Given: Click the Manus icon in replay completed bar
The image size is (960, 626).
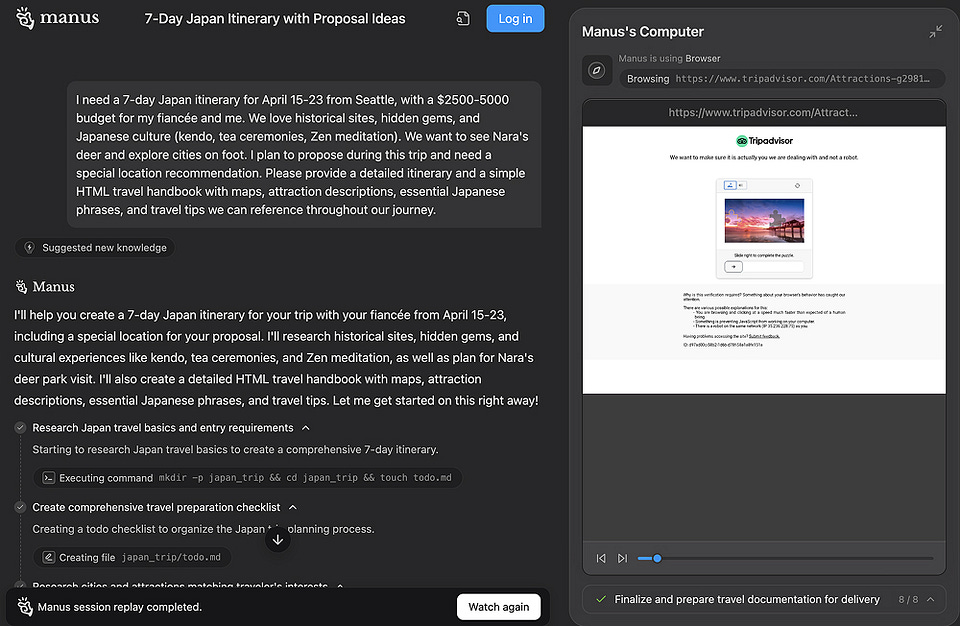Looking at the screenshot, I should [x=24, y=606].
